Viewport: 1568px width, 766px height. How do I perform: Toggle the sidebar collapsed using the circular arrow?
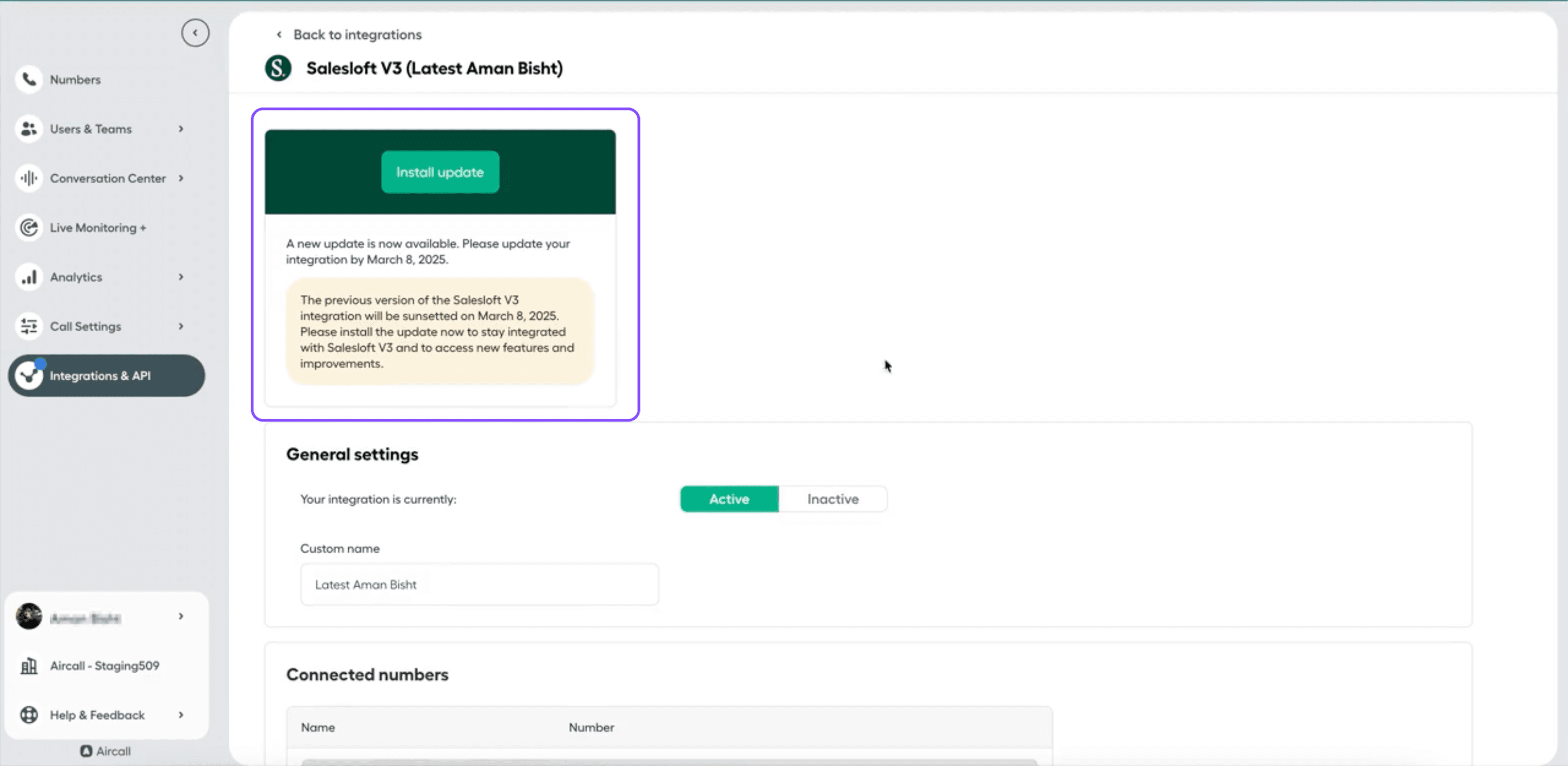pos(195,33)
